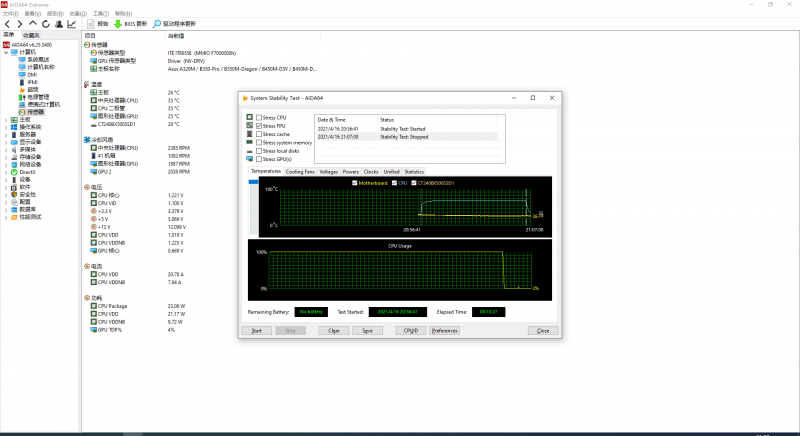This screenshot has width=800, height=436.
Task: Go back with the left arrow toolbar icon
Action: coord(7,24)
